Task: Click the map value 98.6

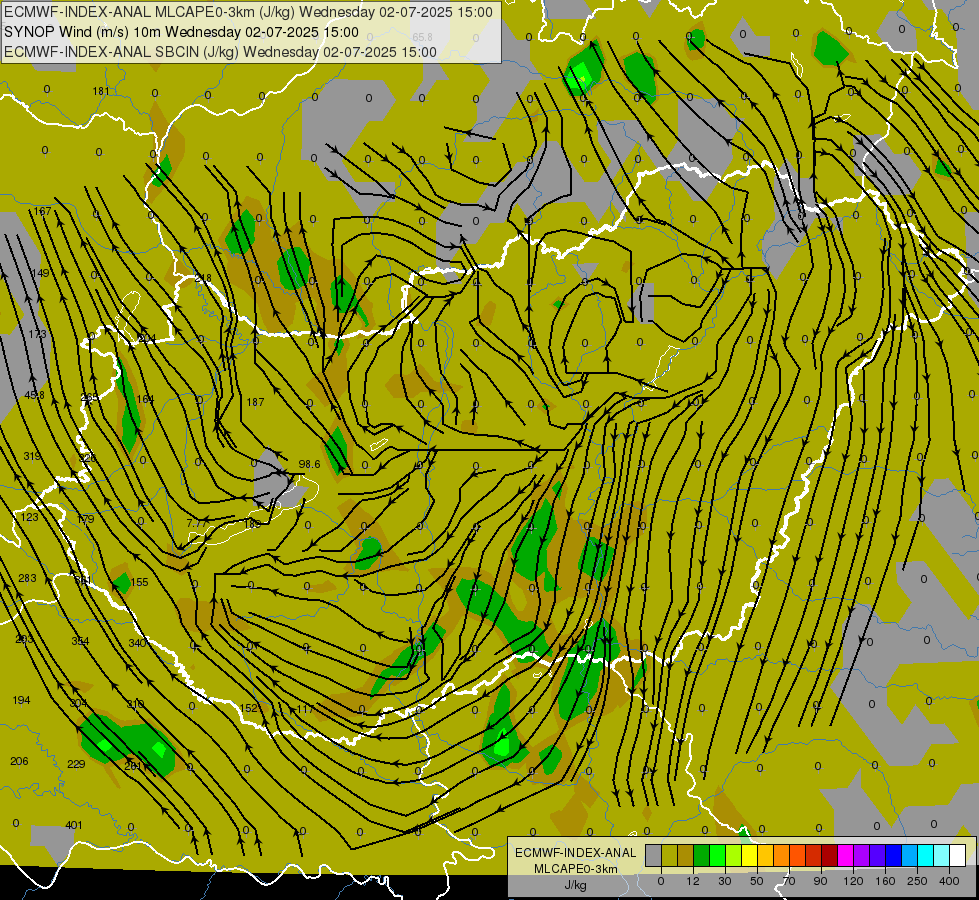Action: (310, 464)
